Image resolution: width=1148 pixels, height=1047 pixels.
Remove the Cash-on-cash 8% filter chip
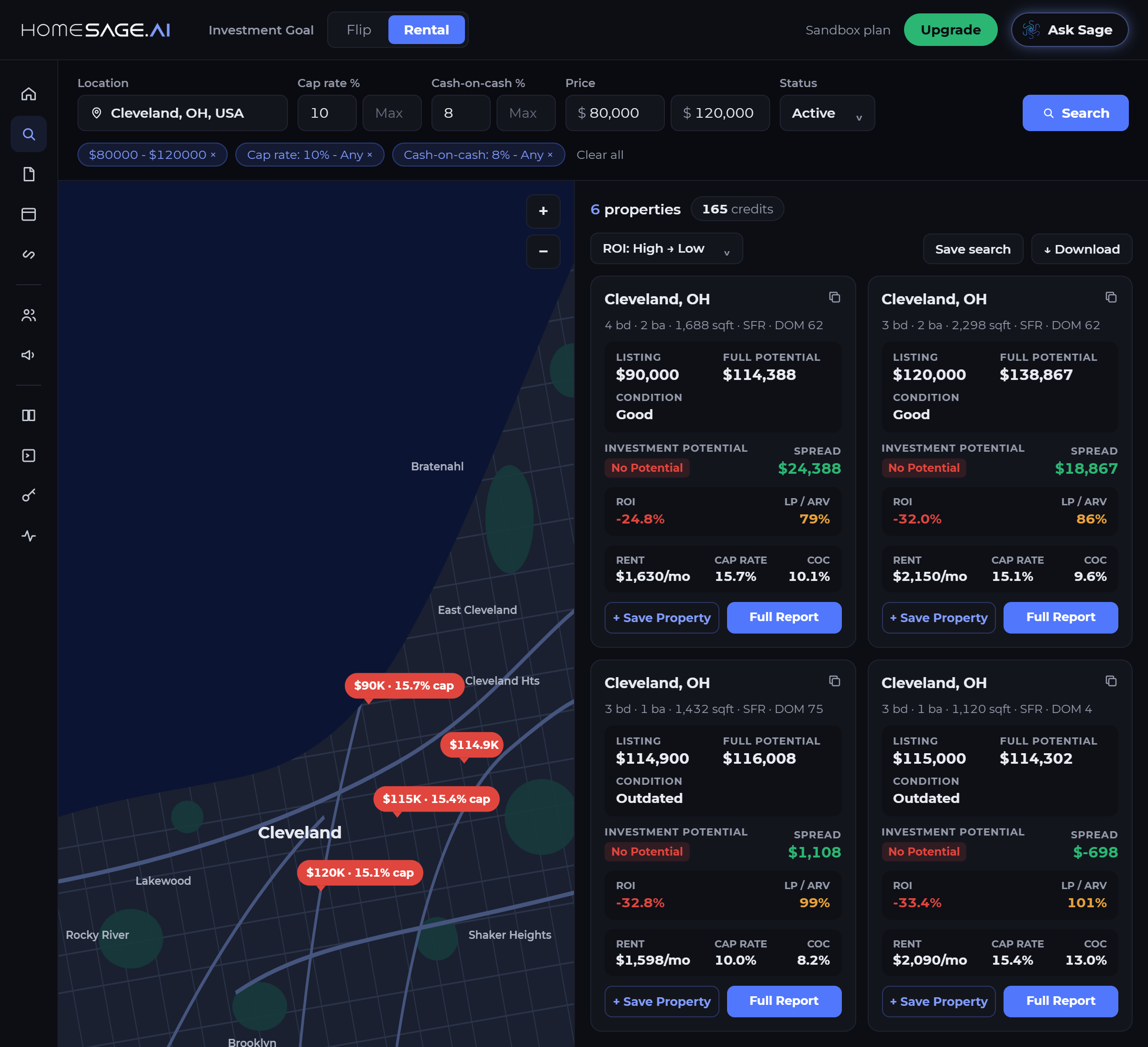(x=550, y=155)
